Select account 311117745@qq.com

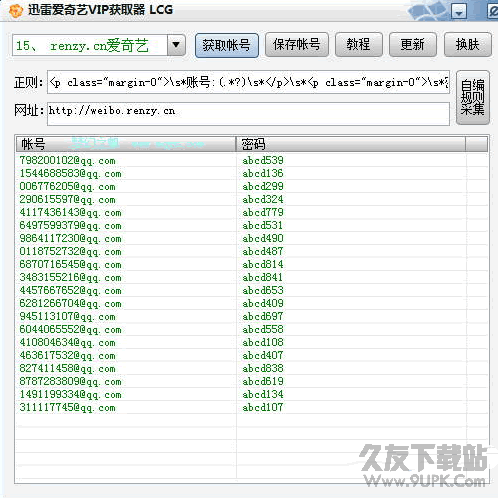point(67,407)
